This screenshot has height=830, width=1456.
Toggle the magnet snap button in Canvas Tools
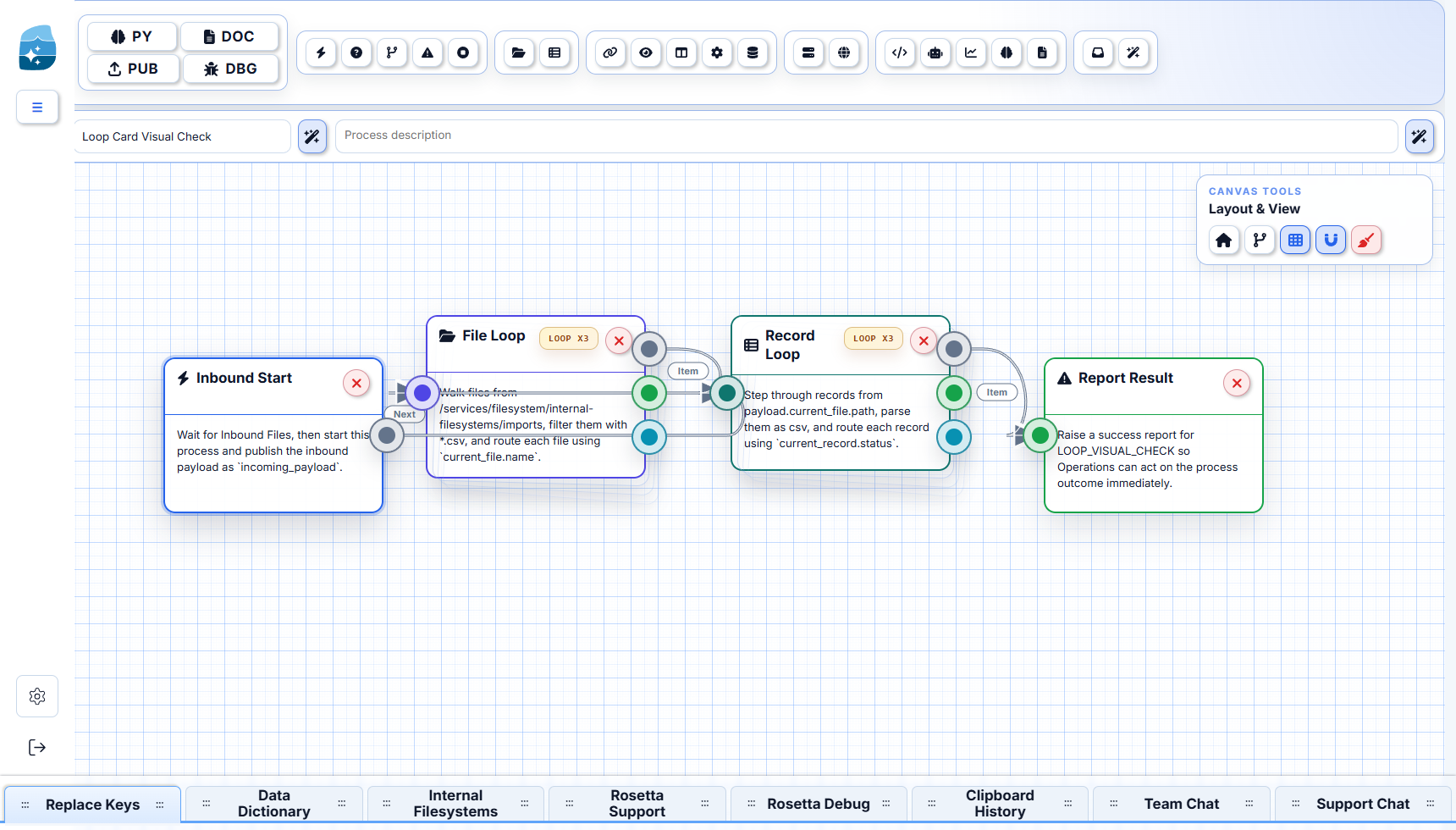tap(1331, 241)
